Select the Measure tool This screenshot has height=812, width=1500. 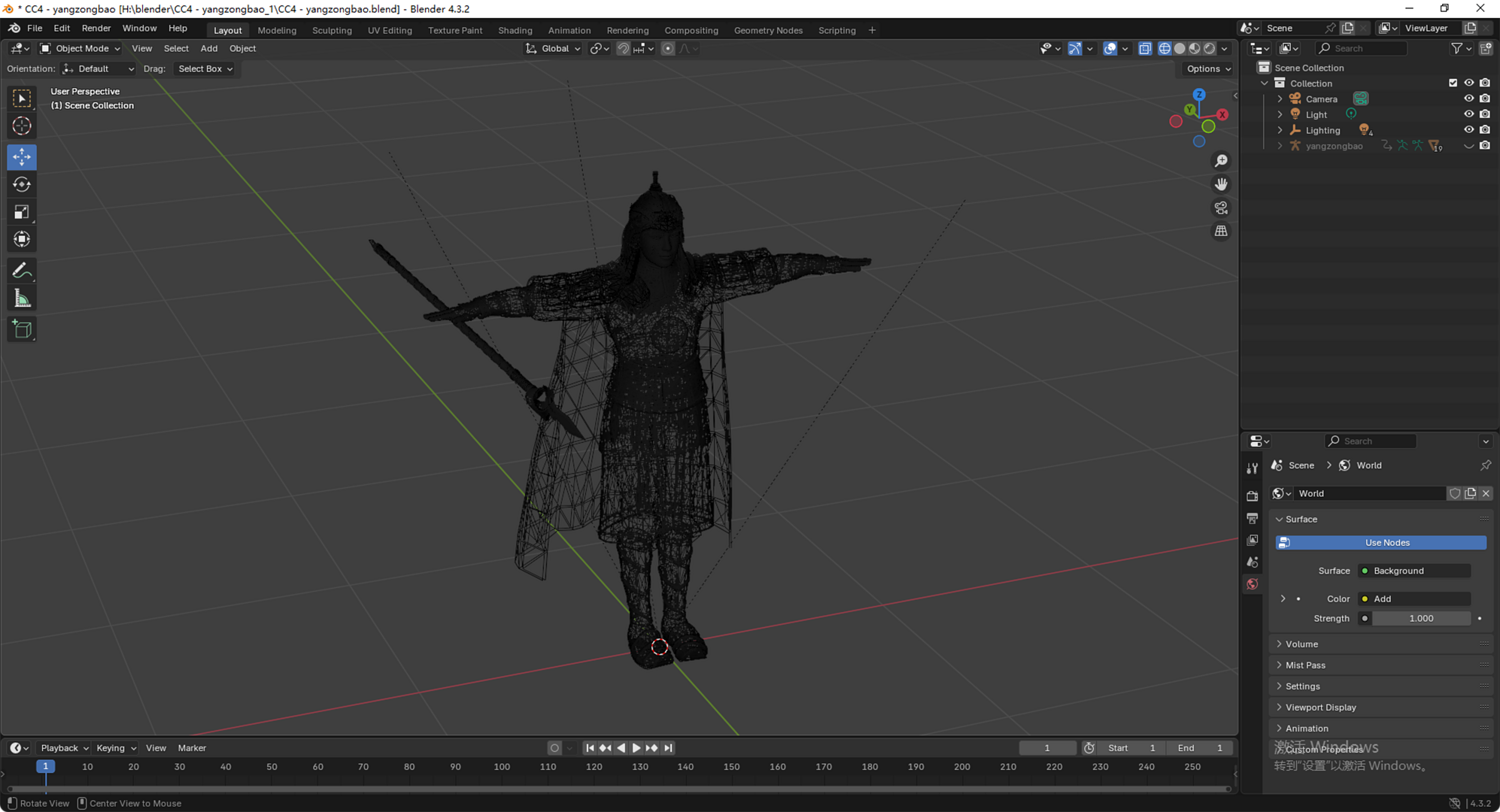pyautogui.click(x=22, y=298)
